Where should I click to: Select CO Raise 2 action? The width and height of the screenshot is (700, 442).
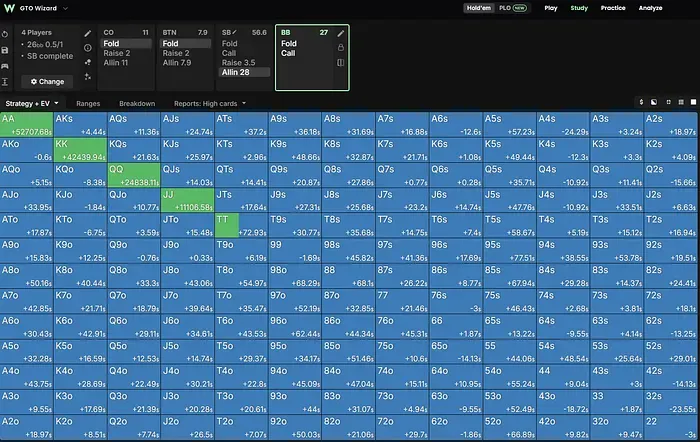point(117,53)
